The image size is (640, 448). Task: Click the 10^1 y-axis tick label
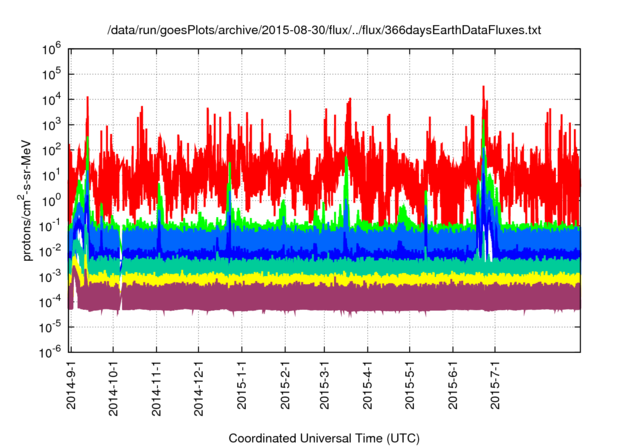tap(51, 176)
